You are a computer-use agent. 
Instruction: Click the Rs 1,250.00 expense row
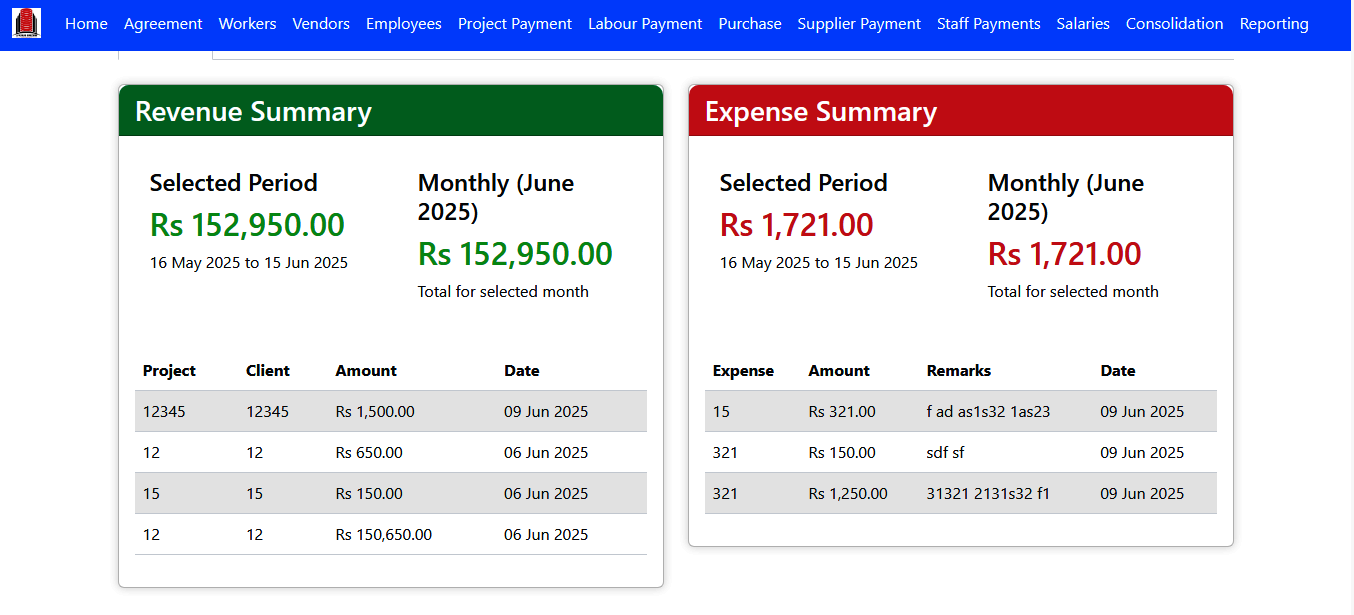tap(960, 494)
